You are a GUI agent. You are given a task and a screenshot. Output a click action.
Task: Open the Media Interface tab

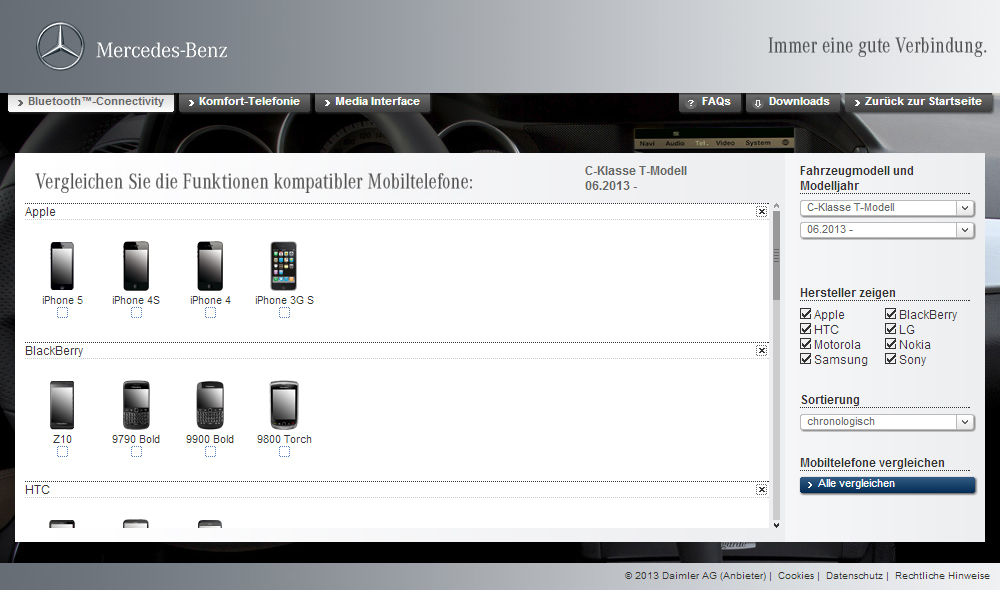372,102
